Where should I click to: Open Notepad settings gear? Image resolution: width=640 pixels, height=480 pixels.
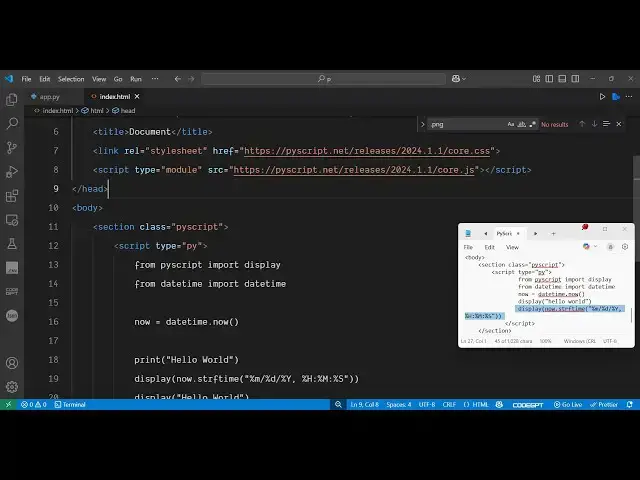(x=625, y=247)
